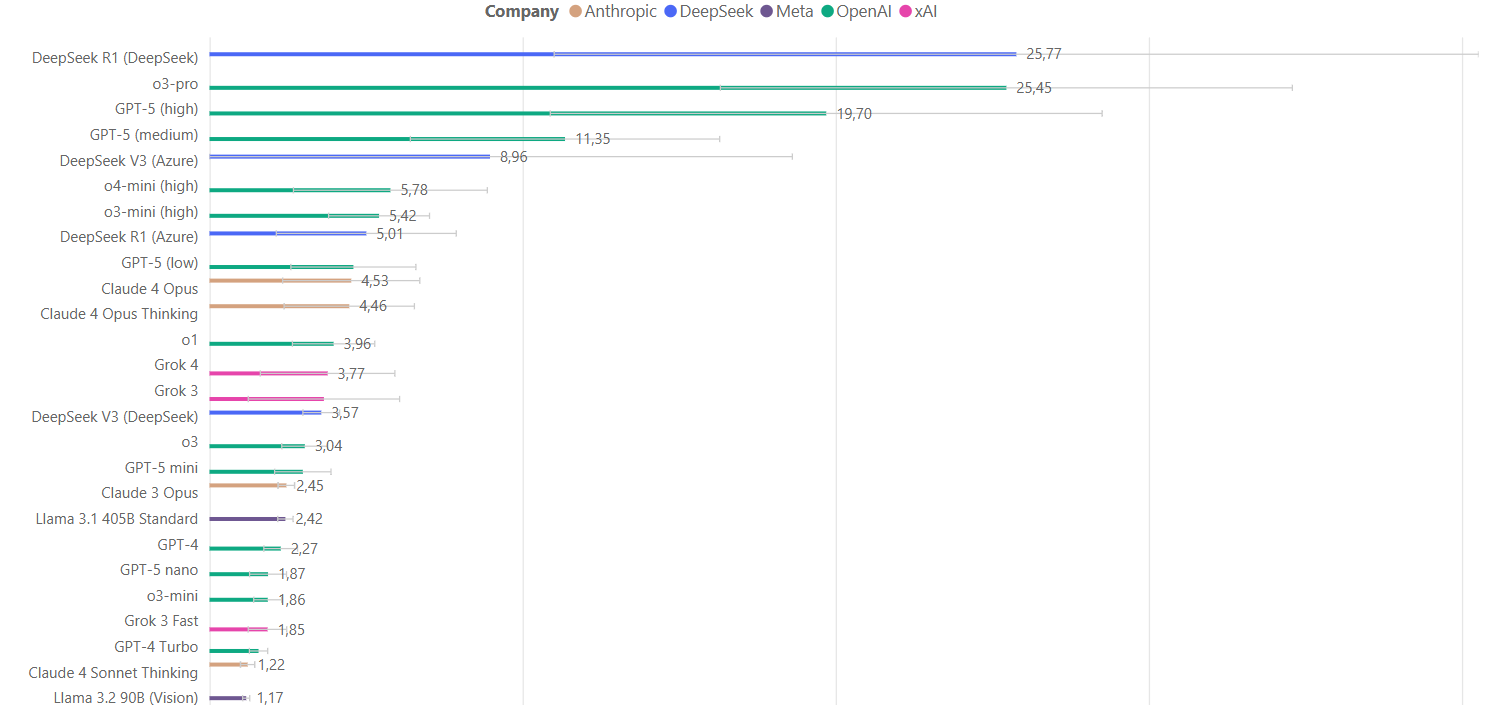Click the 8,96 data label
The image size is (1489, 705).
(x=514, y=157)
